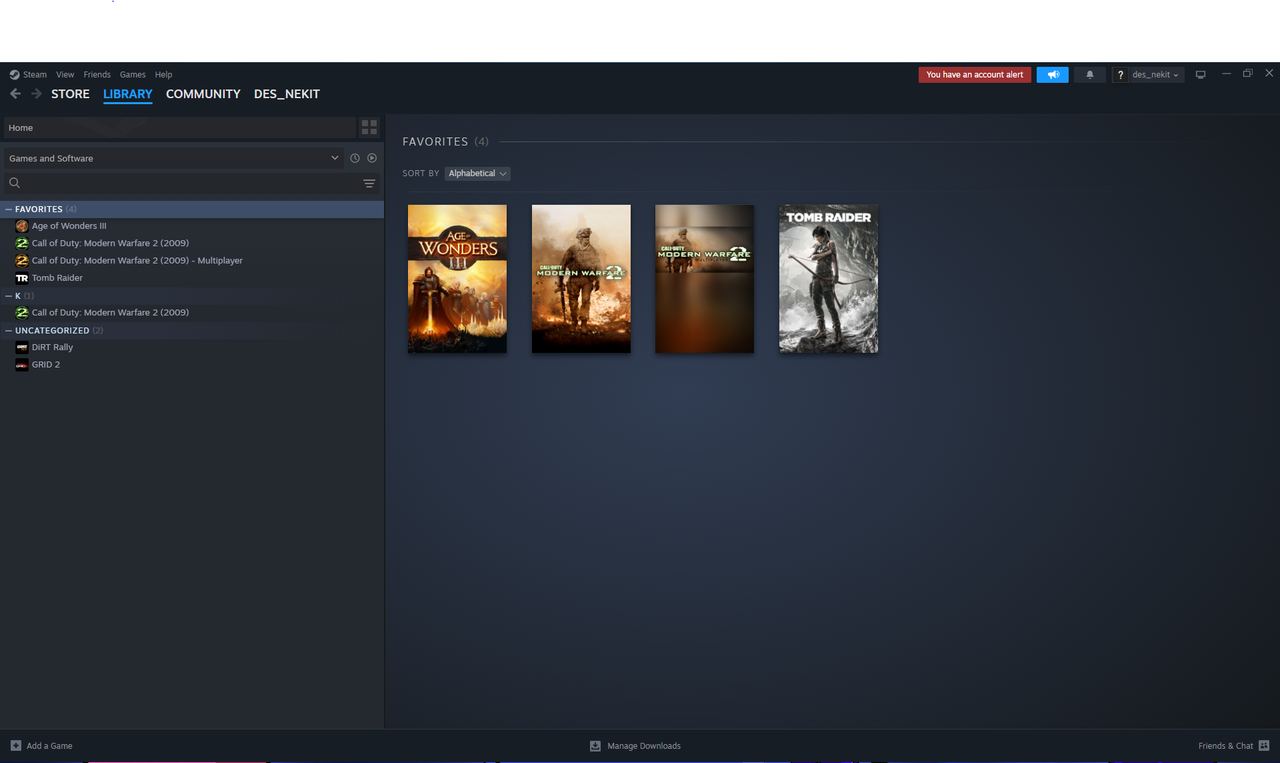Viewport: 1280px width, 763px height.
Task: Open first Modern Warfare 2 soldier cover
Action: 581,279
